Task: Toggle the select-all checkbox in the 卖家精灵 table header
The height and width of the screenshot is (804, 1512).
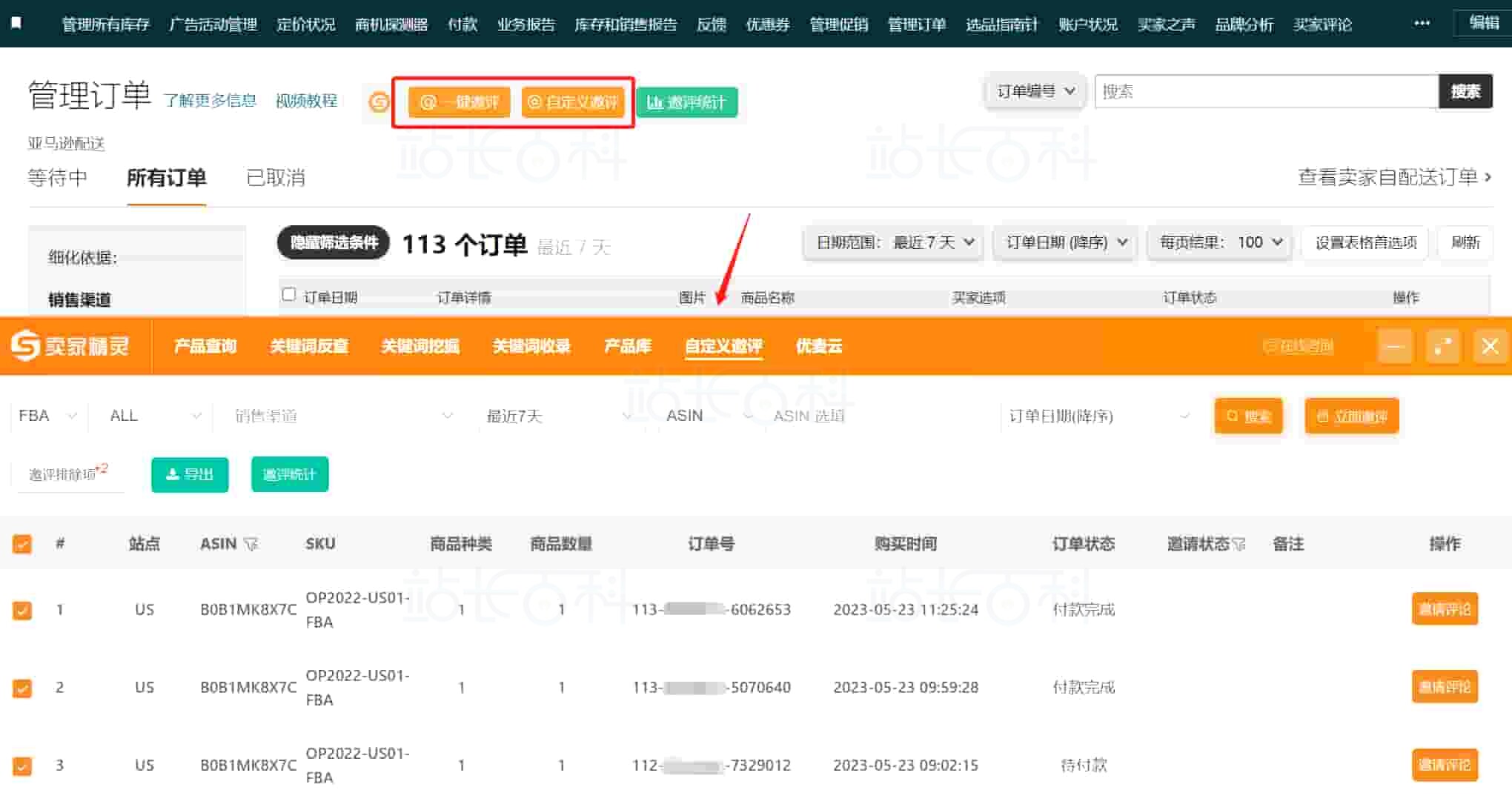Action: point(22,544)
